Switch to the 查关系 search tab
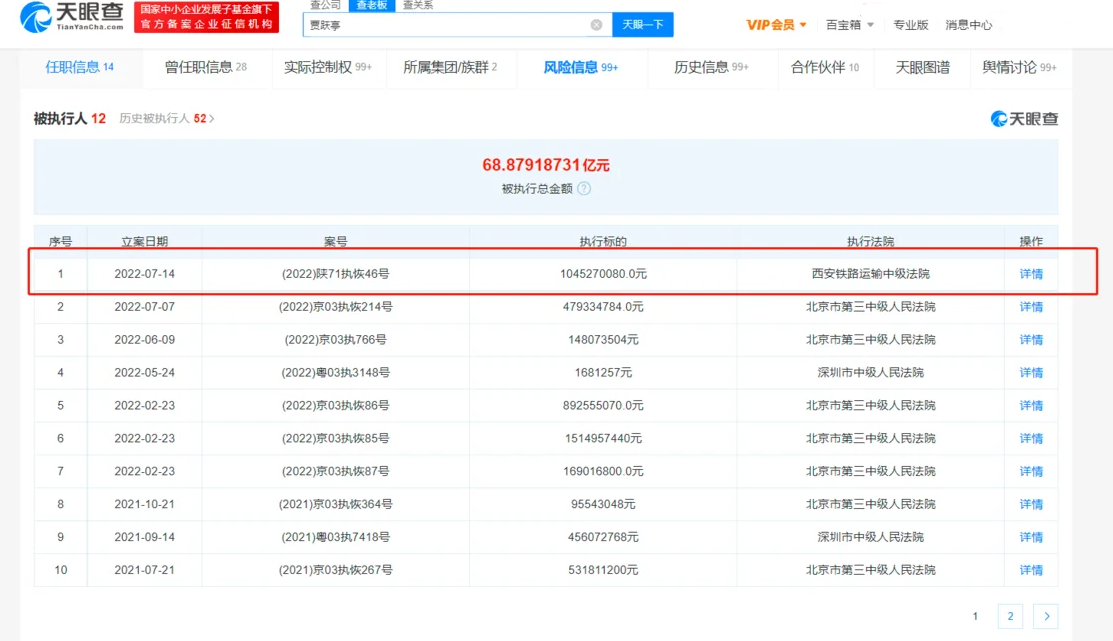The height and width of the screenshot is (641, 1113). tap(417, 5)
